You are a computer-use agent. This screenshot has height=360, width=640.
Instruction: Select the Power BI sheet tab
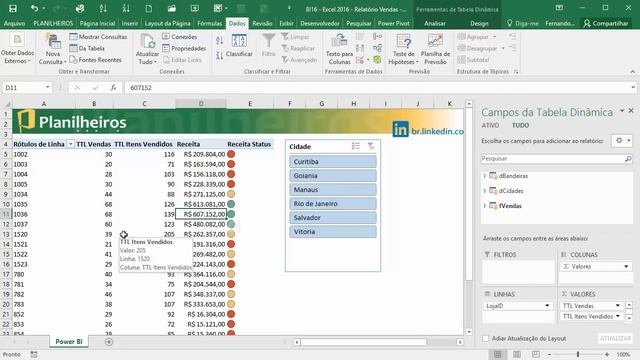[x=69, y=342]
